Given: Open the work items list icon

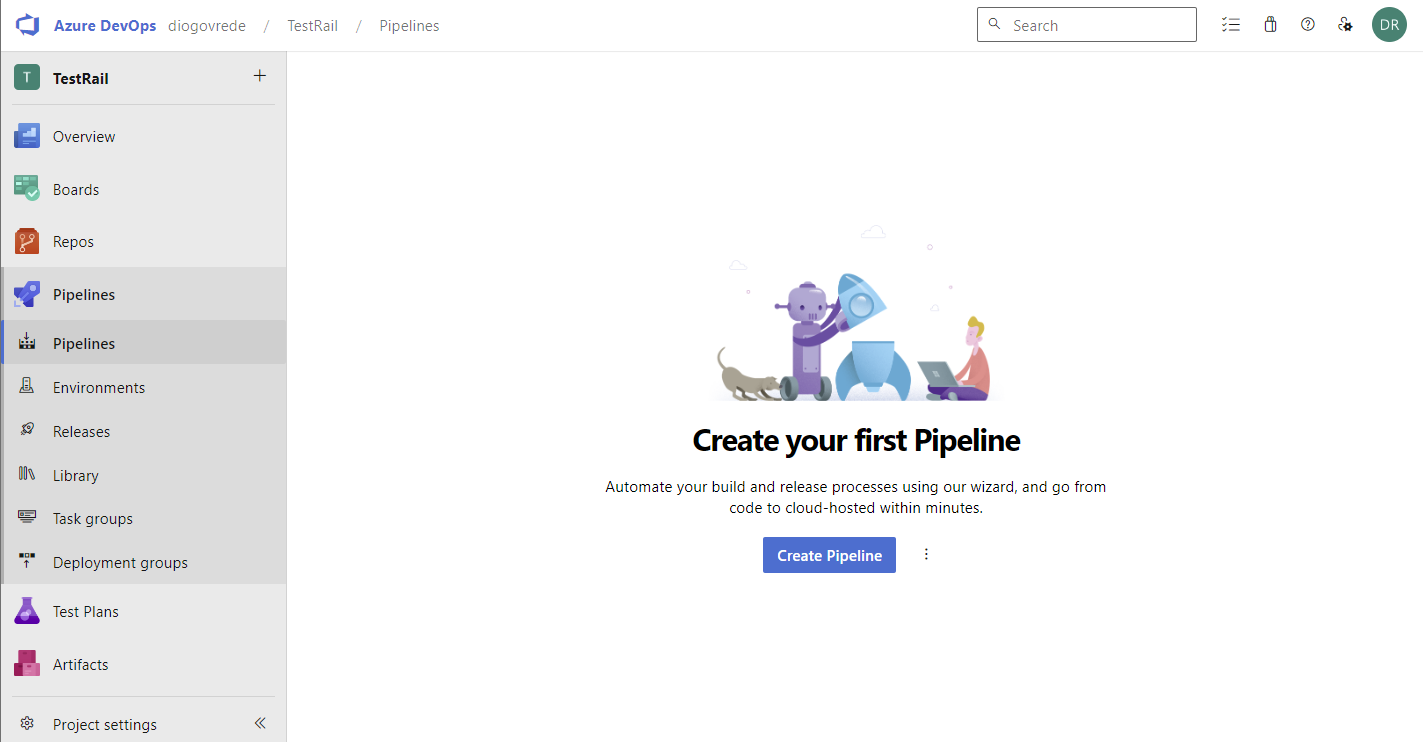Looking at the screenshot, I should [x=1231, y=25].
